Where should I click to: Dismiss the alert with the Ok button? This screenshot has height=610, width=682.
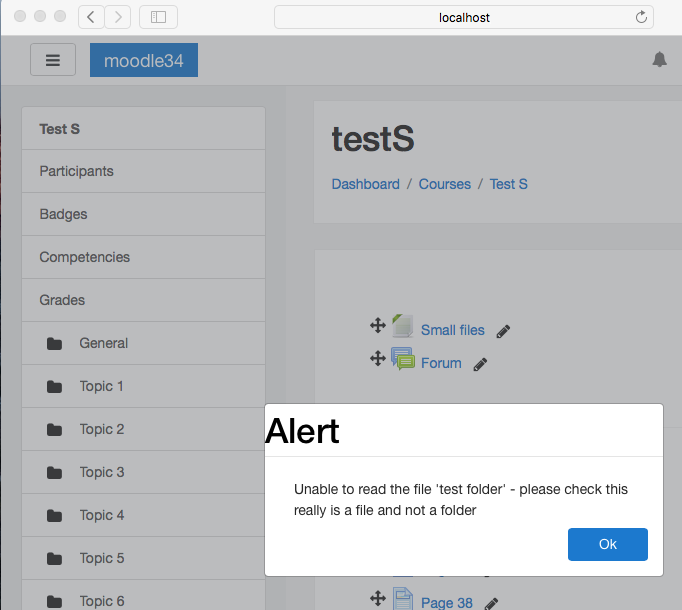coord(608,544)
